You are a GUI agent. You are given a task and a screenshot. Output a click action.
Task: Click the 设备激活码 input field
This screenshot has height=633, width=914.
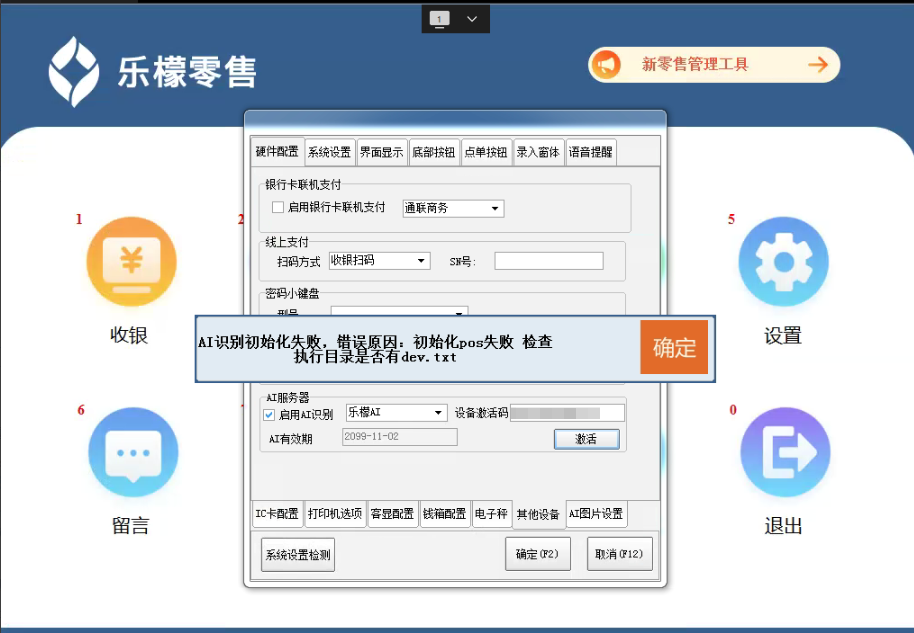[x=567, y=413]
